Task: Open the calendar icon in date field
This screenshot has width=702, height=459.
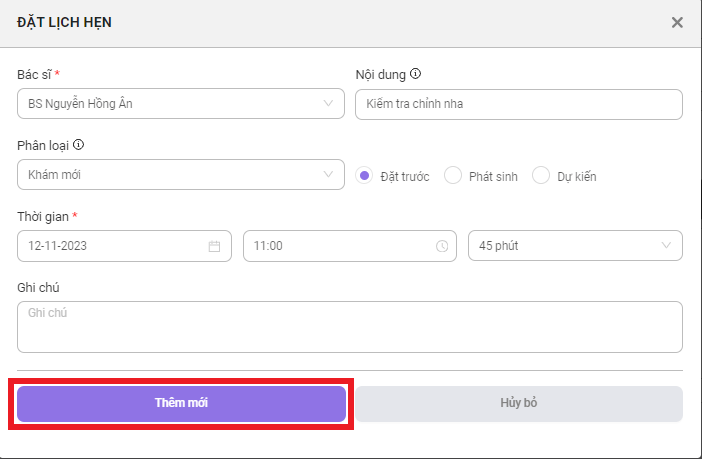Action: [x=214, y=246]
